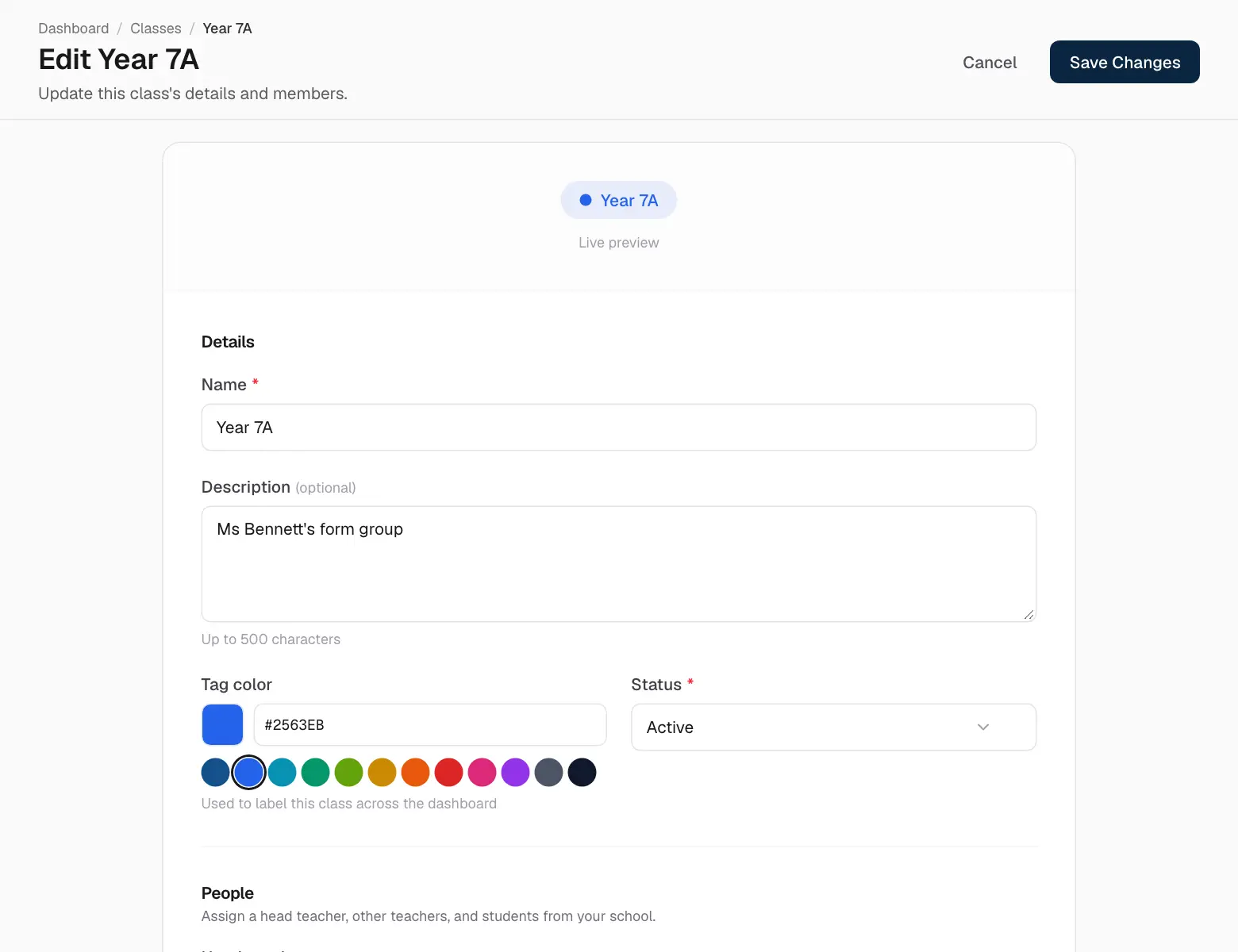Viewport: 1238px width, 952px height.
Task: Pick the amber yellow color swatch
Action: [382, 772]
